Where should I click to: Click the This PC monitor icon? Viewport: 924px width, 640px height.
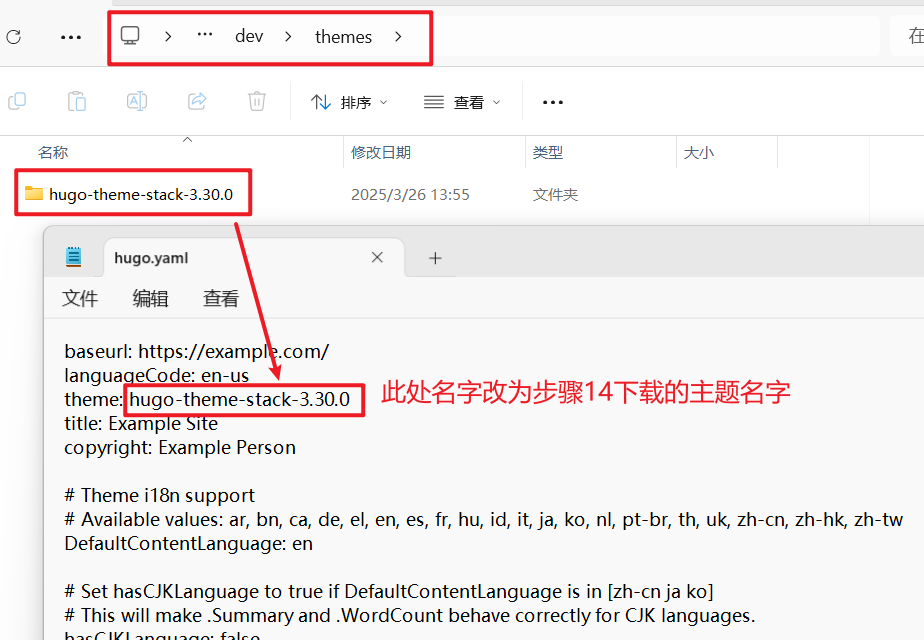[130, 36]
